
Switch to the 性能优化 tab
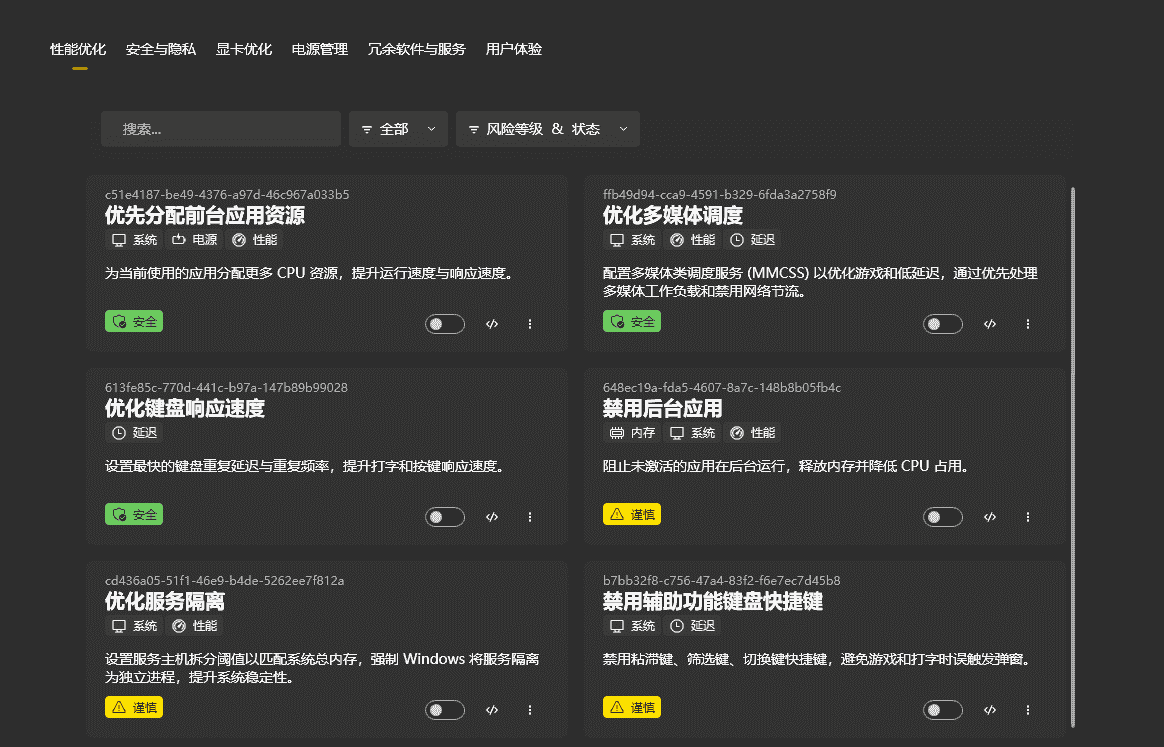(78, 50)
